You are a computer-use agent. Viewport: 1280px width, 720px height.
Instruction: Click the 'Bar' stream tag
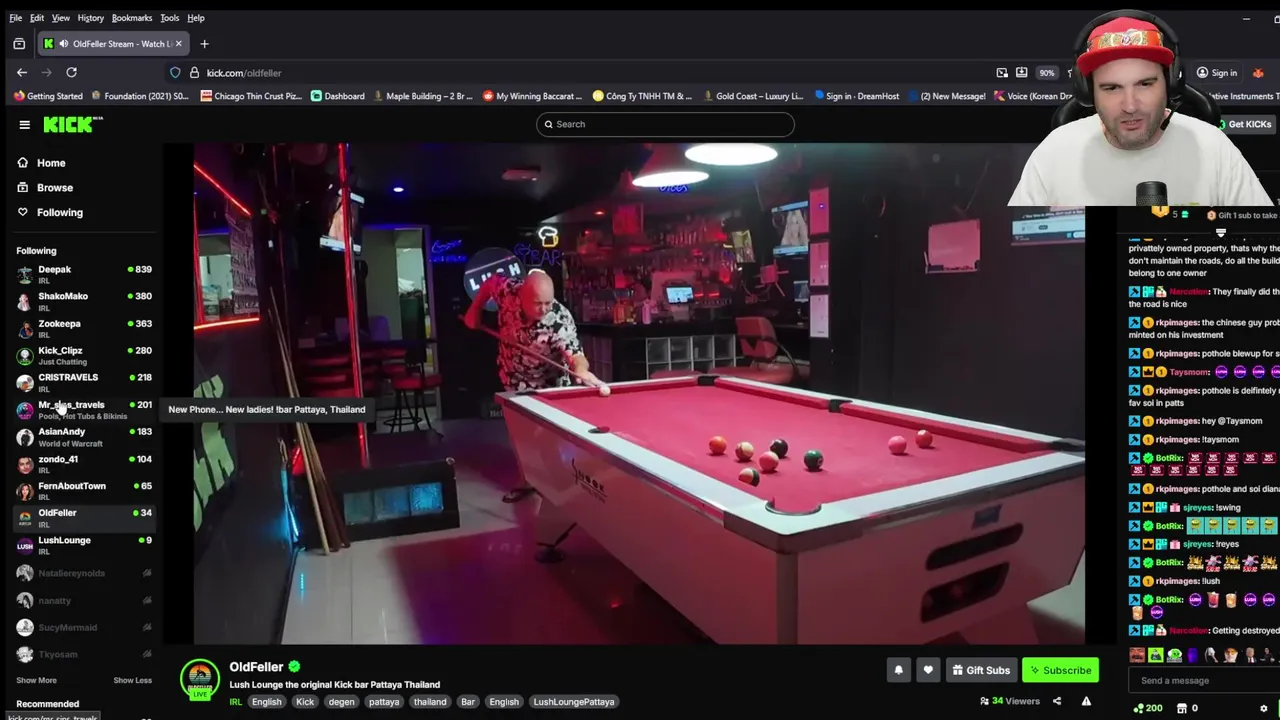468,701
